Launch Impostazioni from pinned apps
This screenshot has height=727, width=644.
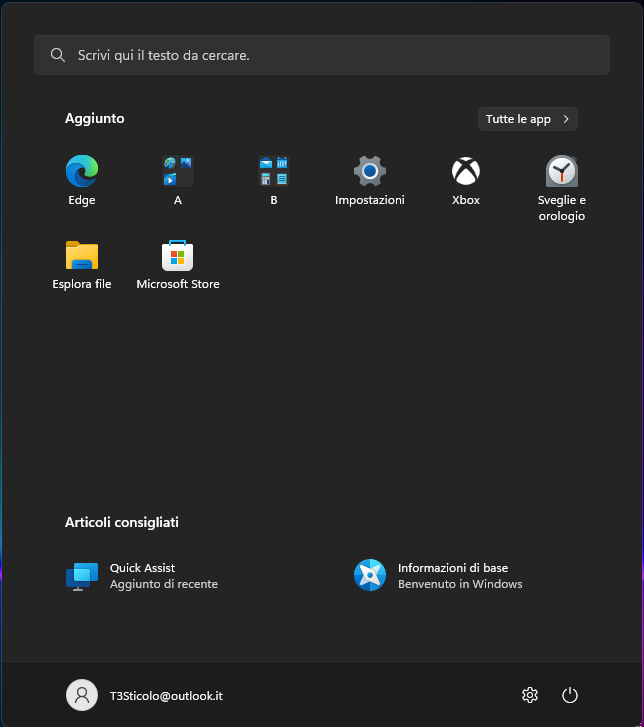point(370,180)
